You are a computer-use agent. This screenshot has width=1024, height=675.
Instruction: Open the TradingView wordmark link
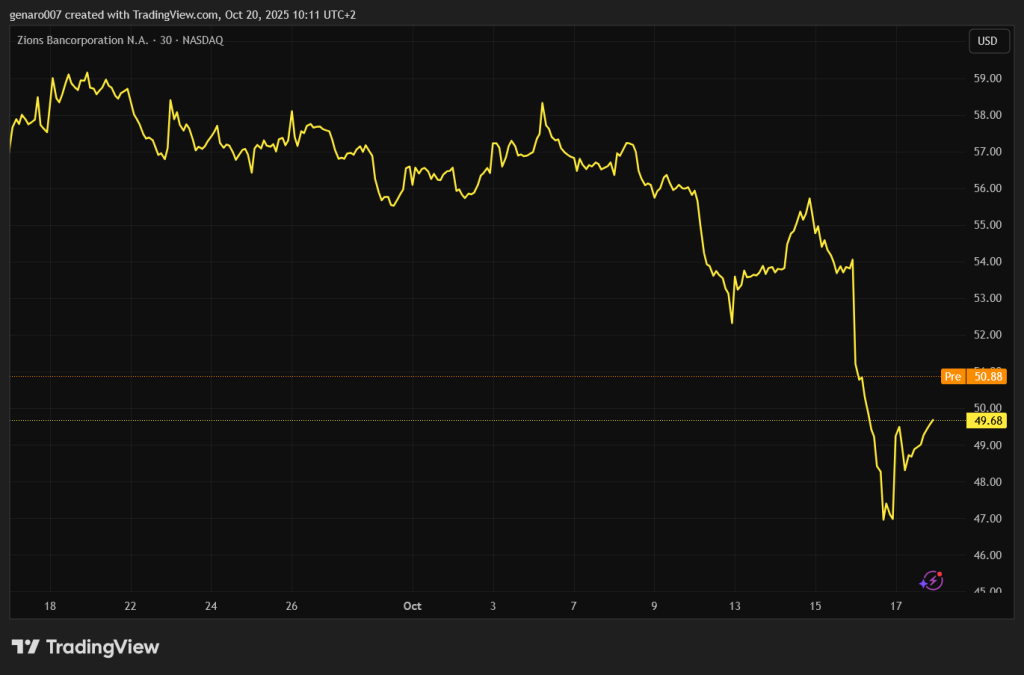click(100, 647)
